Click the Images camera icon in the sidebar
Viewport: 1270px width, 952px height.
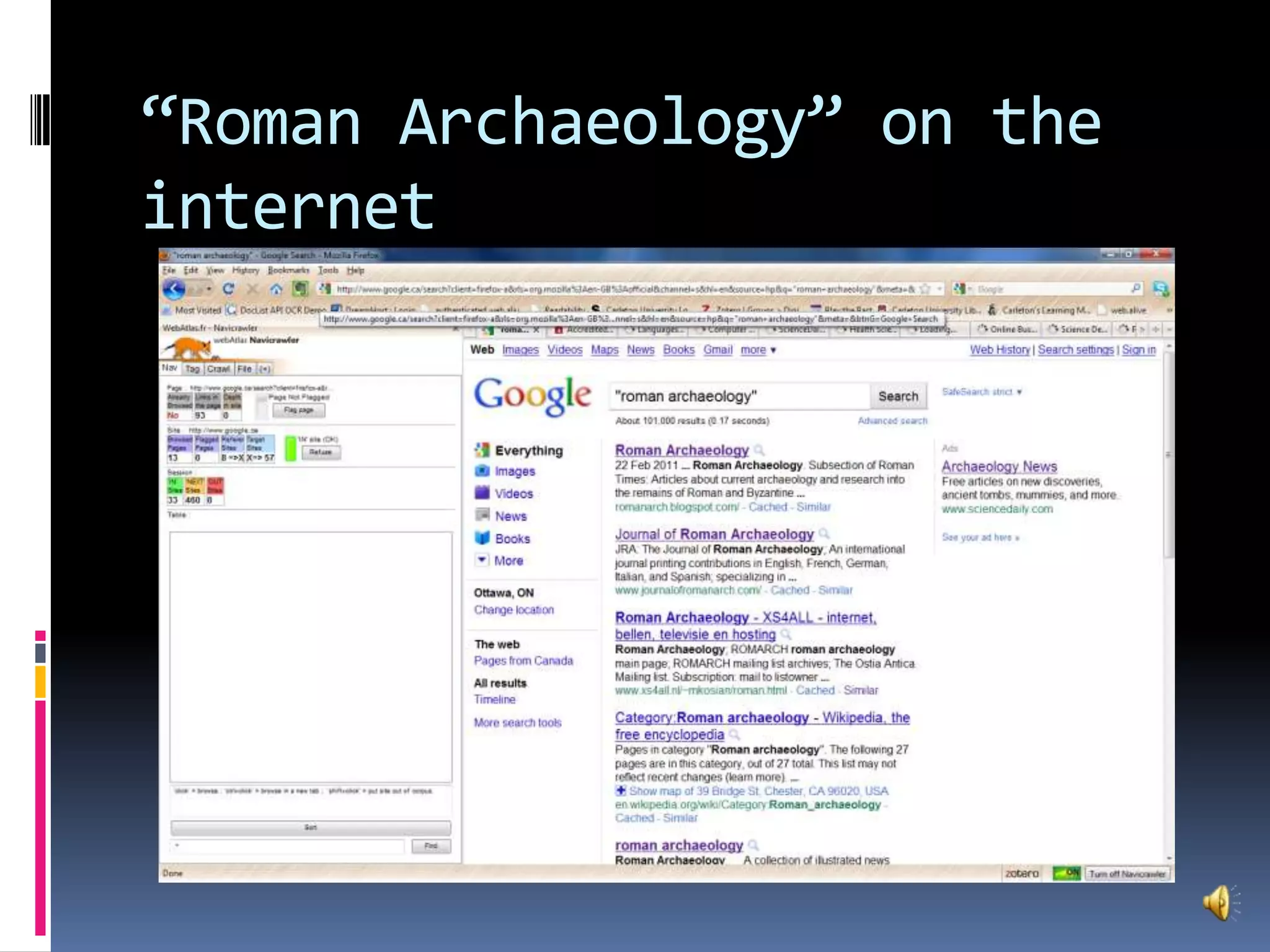click(x=482, y=471)
